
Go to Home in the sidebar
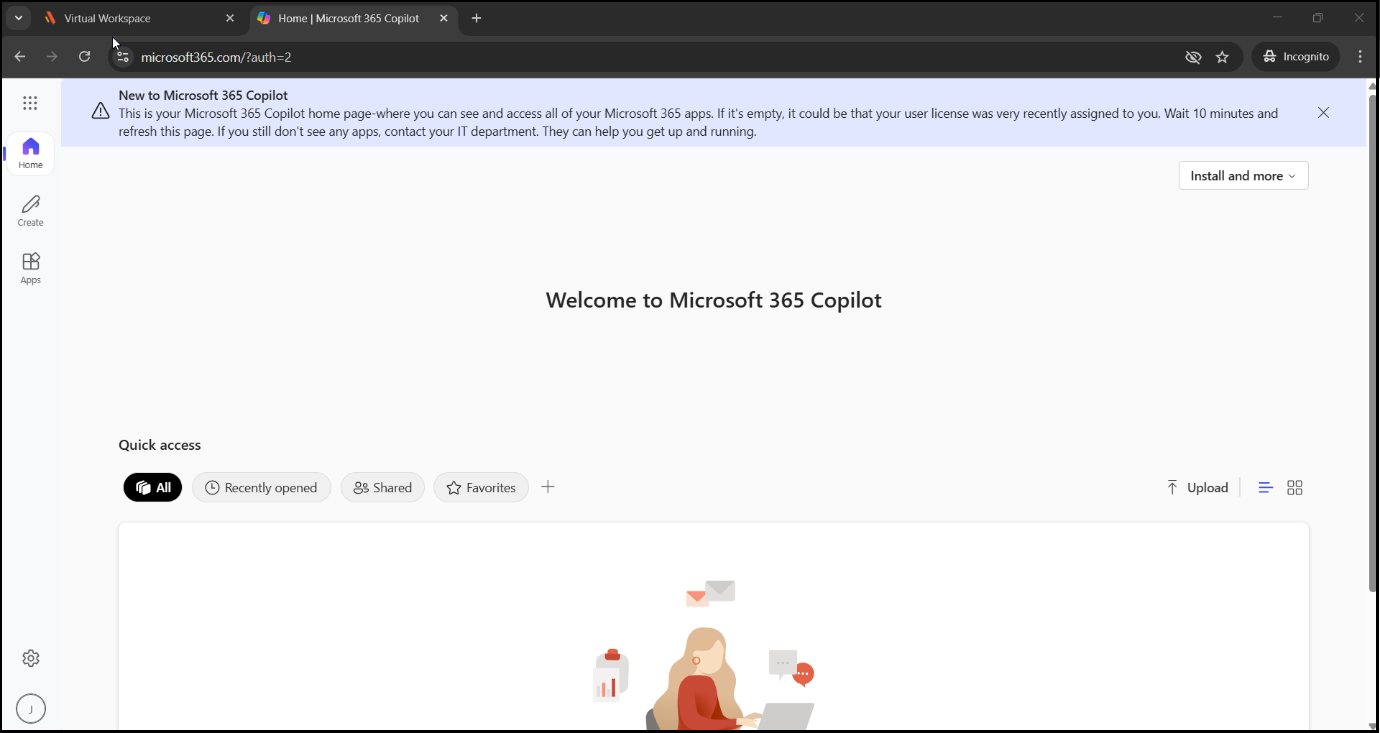30,154
